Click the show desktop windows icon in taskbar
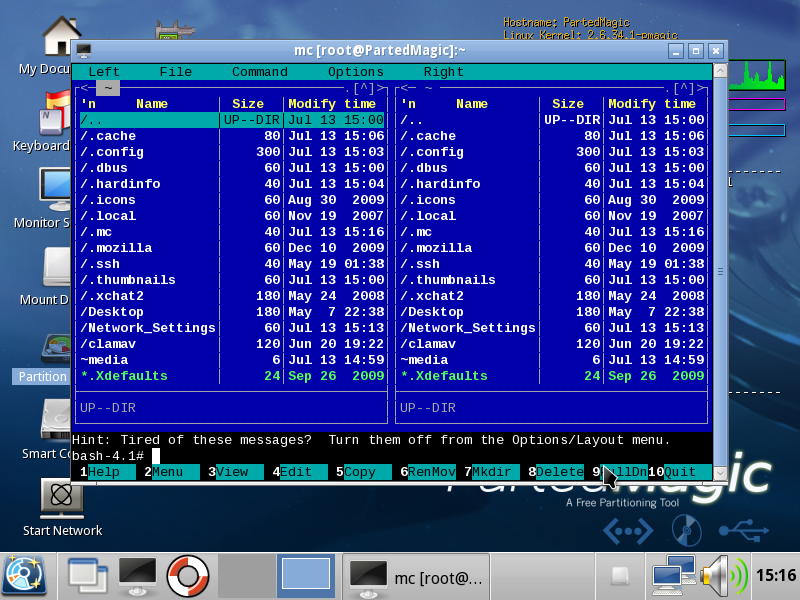Viewport: 800px width, 600px height. [87, 575]
